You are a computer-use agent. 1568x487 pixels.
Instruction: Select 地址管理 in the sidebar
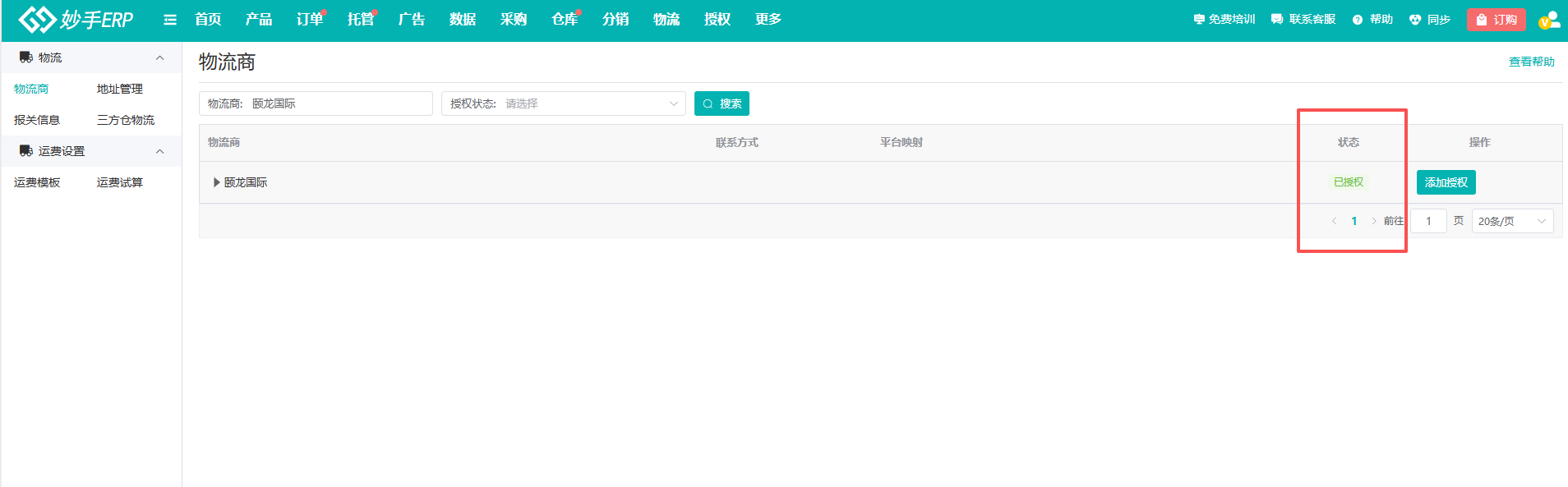click(120, 89)
